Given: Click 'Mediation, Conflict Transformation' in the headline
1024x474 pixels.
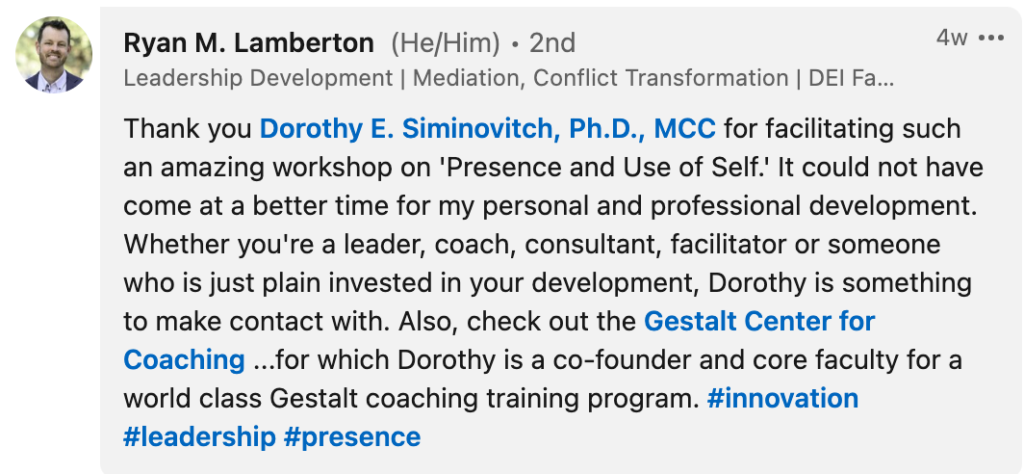Looking at the screenshot, I should (600, 78).
